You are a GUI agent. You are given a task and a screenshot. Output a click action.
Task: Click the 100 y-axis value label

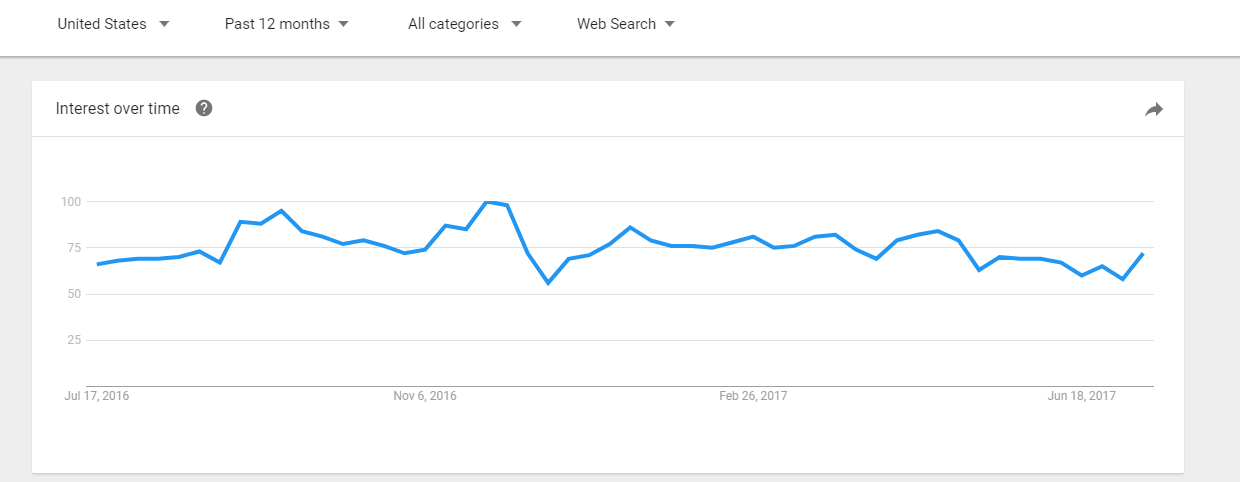coord(69,202)
